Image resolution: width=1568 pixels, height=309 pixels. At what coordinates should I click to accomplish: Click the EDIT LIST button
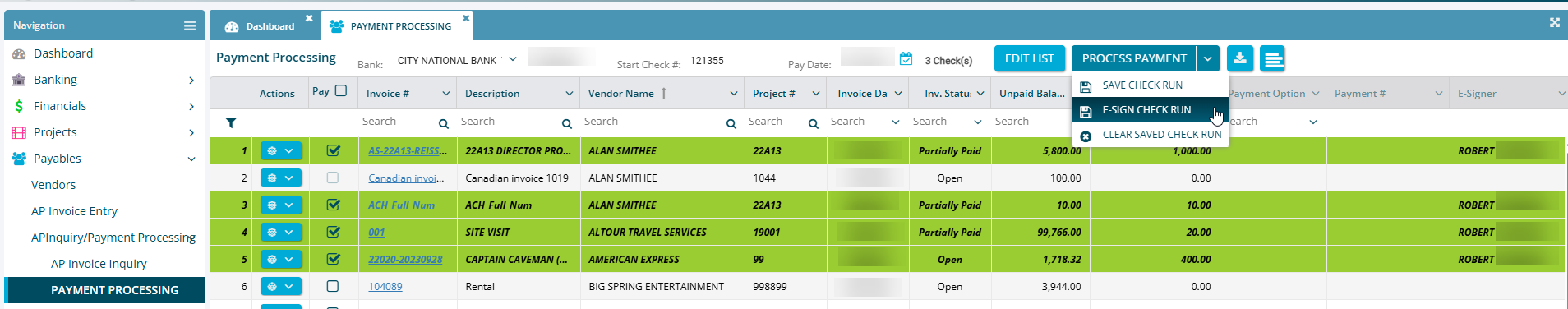point(1029,58)
